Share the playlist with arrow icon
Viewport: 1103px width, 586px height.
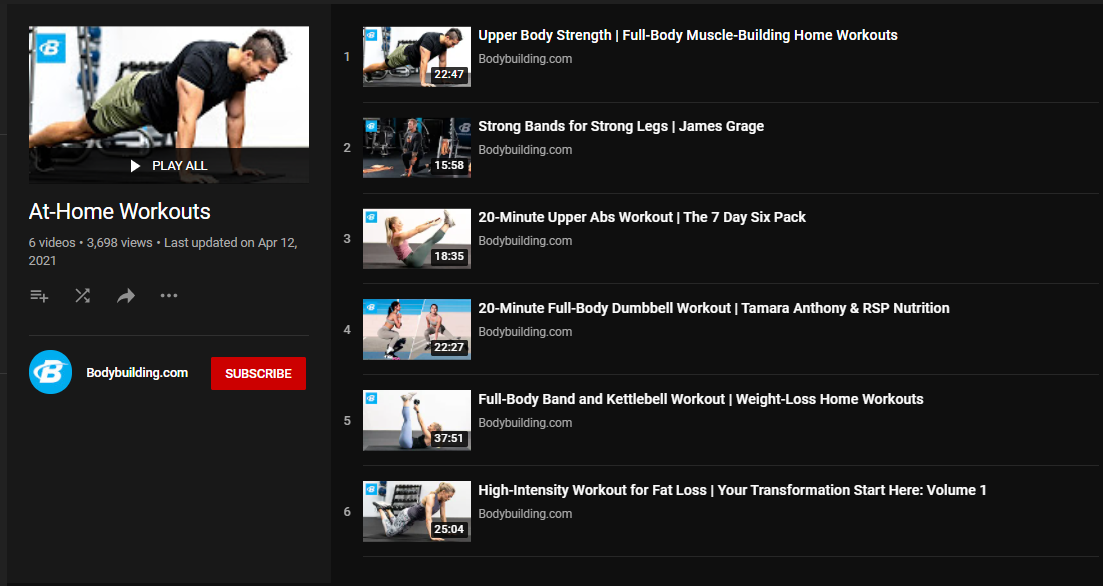click(x=125, y=296)
